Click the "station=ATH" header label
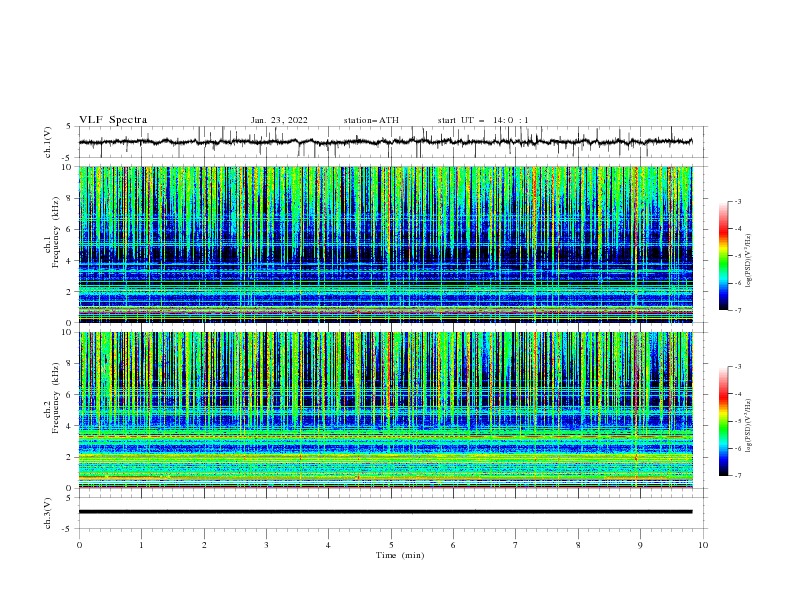The image size is (792, 612). click(x=371, y=120)
